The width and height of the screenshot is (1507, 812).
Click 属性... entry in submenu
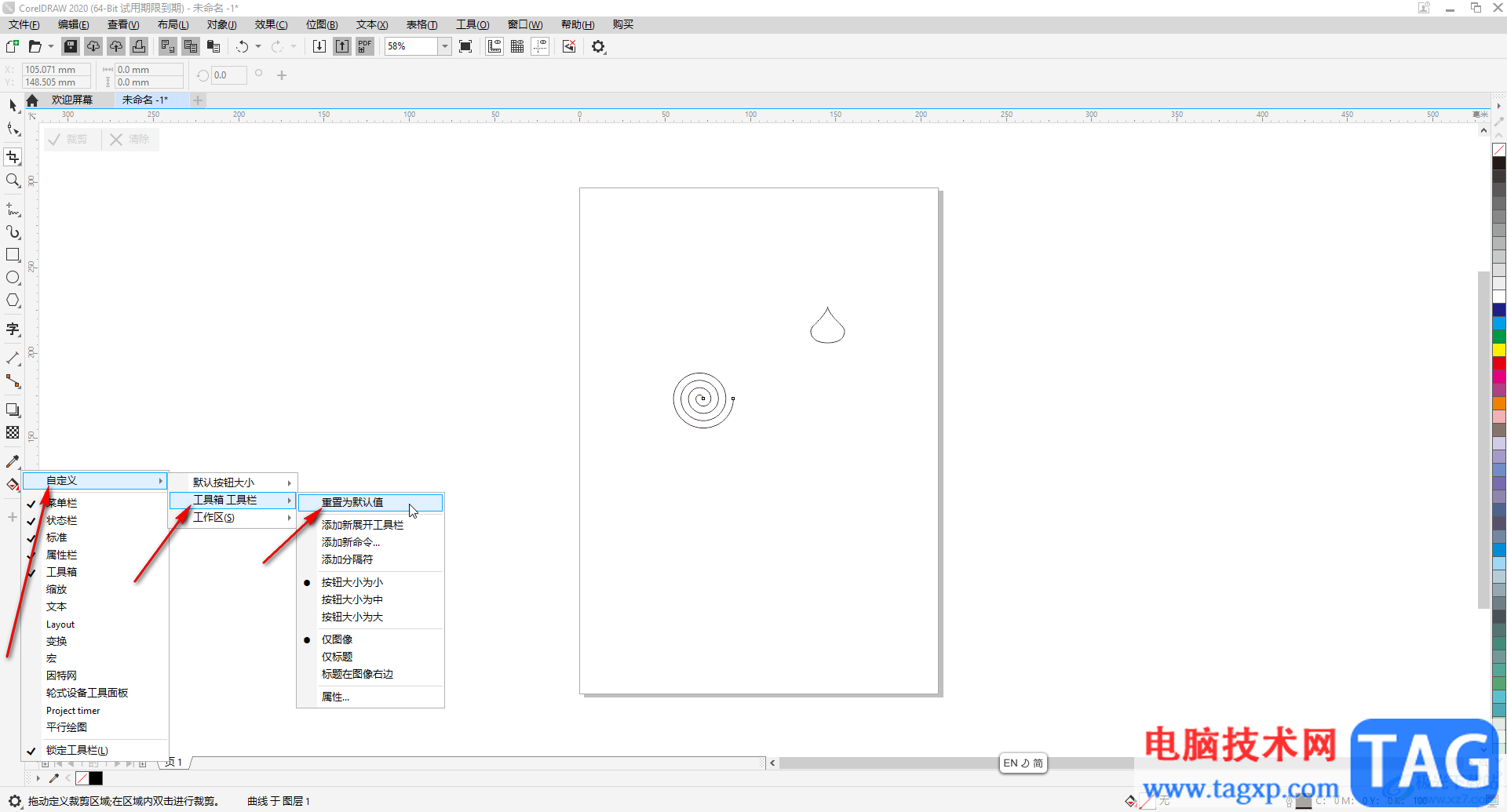click(370, 697)
